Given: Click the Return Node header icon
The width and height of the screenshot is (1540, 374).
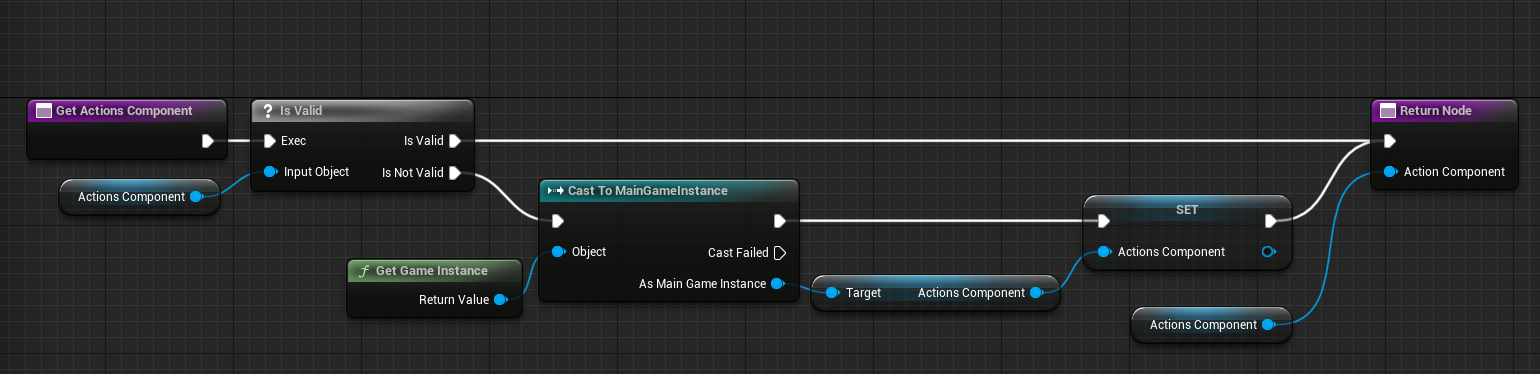Looking at the screenshot, I should point(1387,111).
